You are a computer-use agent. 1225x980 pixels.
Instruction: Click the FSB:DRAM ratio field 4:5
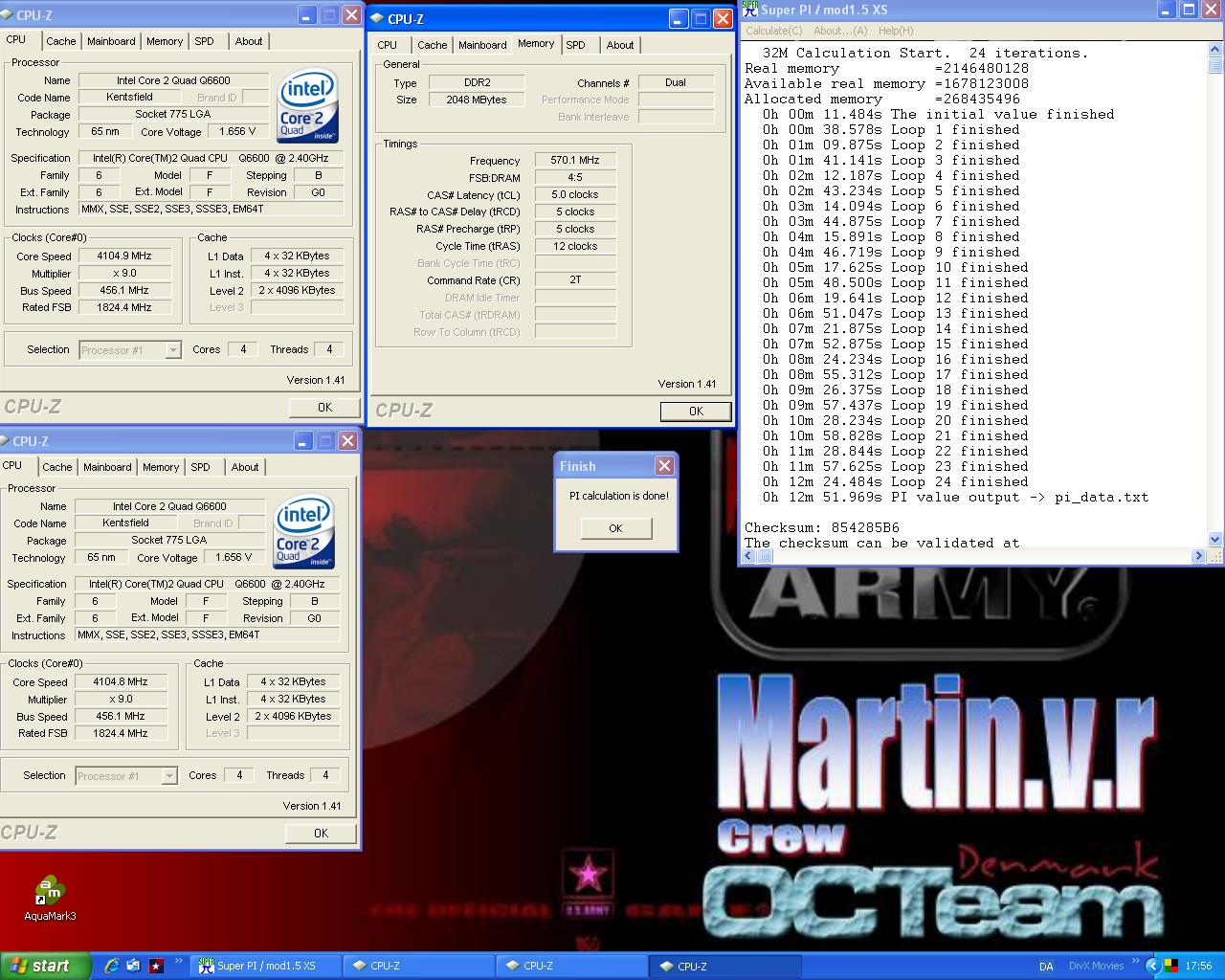(x=575, y=178)
